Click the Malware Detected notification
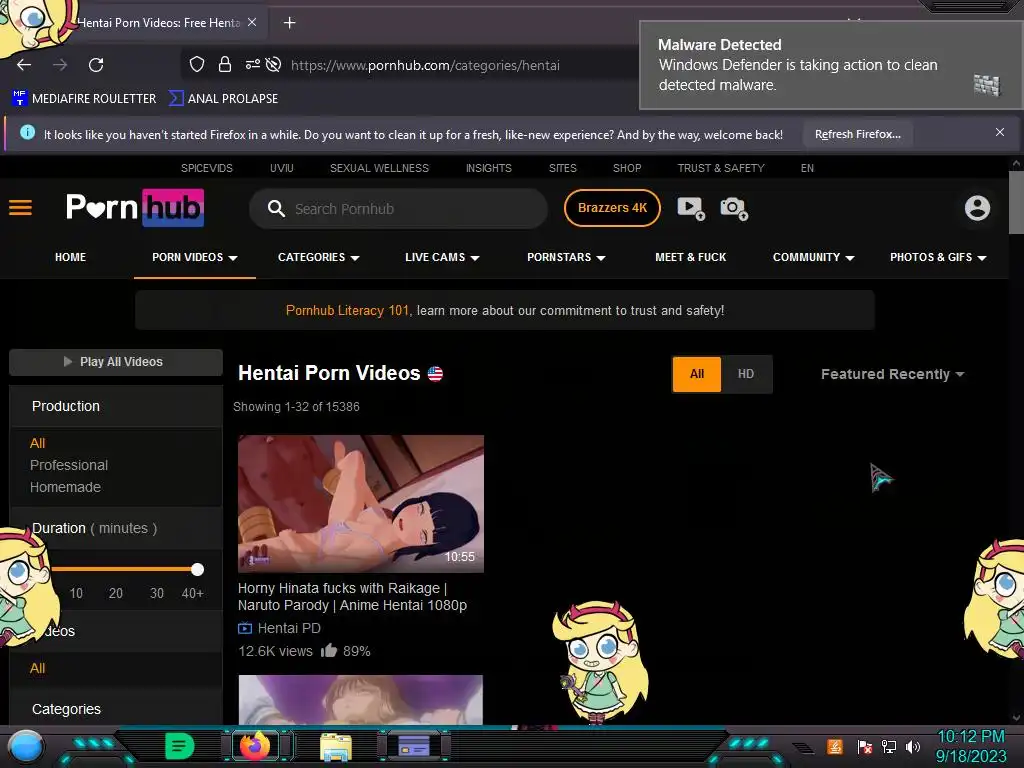The width and height of the screenshot is (1024, 768). coord(830,65)
